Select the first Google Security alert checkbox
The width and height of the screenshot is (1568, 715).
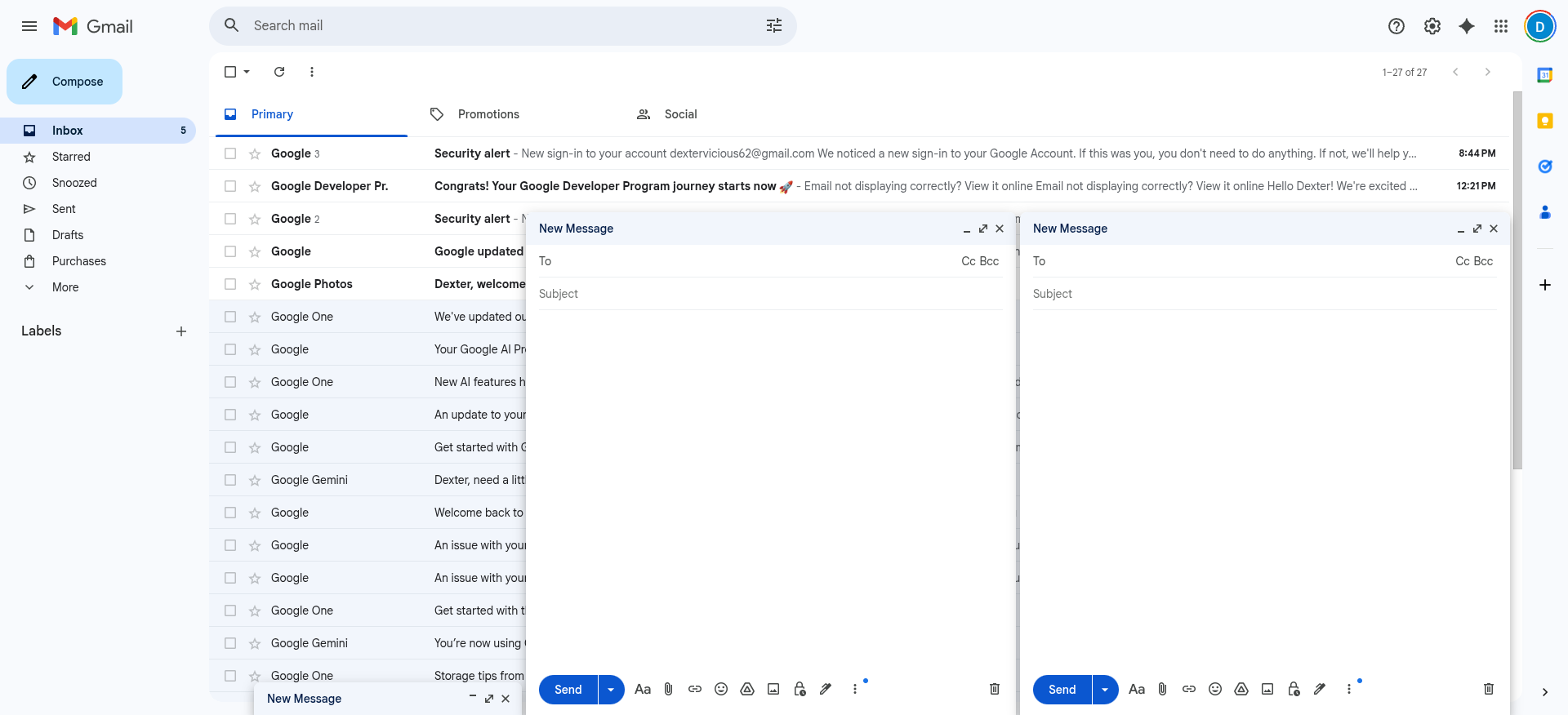pyautogui.click(x=230, y=153)
